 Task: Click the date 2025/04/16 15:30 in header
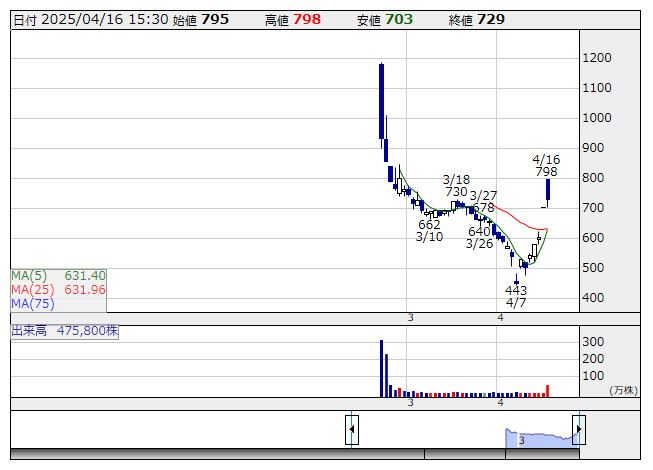coord(105,20)
